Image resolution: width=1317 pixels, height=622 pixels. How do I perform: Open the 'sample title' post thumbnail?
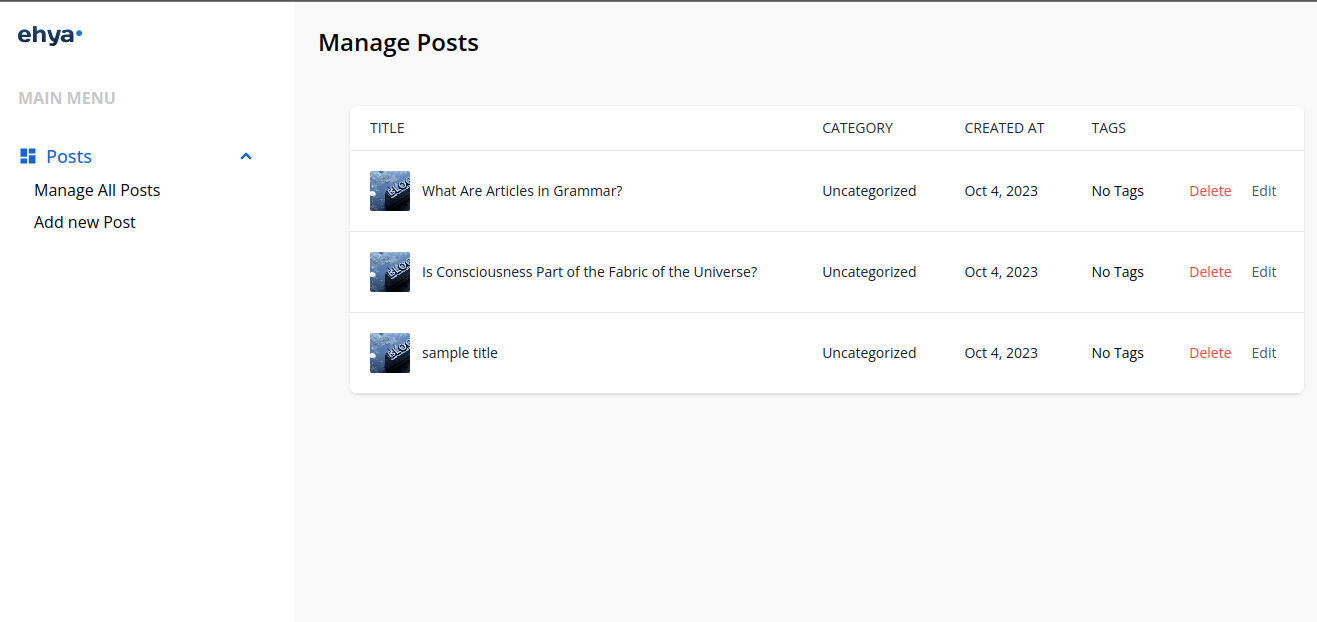point(389,352)
